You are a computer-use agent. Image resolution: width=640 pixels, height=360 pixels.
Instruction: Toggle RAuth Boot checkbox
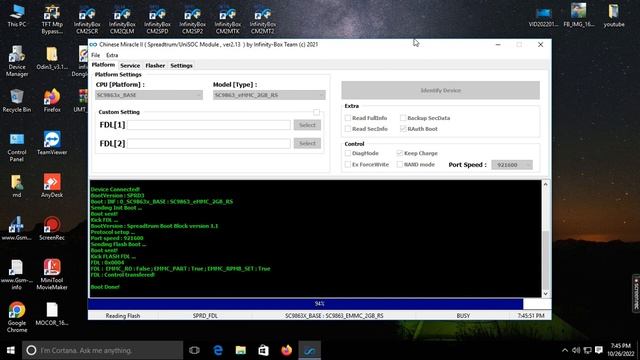[403, 129]
